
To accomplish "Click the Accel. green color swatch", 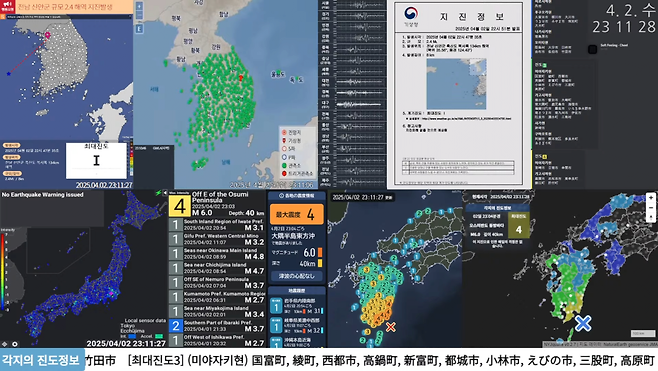I will pyautogui.click(x=159, y=336).
